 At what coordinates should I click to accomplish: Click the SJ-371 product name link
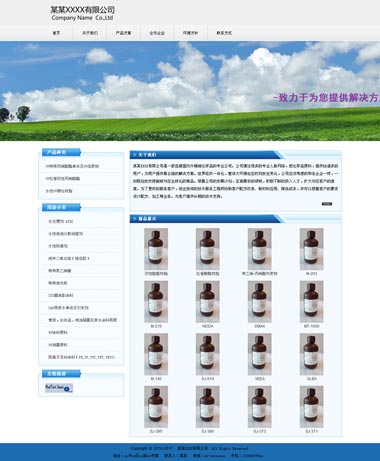pos(311,431)
